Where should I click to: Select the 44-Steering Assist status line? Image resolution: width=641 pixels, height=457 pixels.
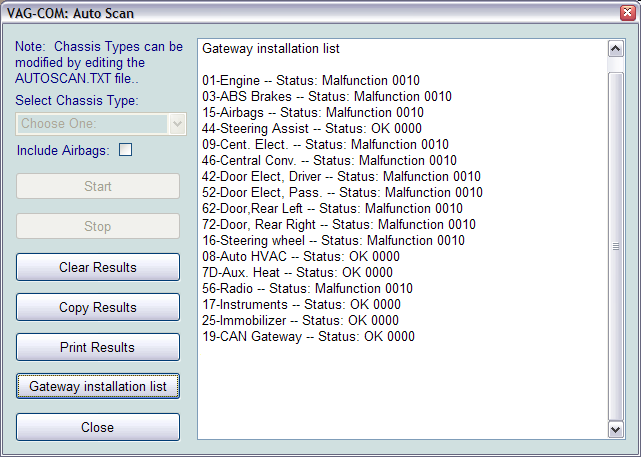tap(311, 129)
